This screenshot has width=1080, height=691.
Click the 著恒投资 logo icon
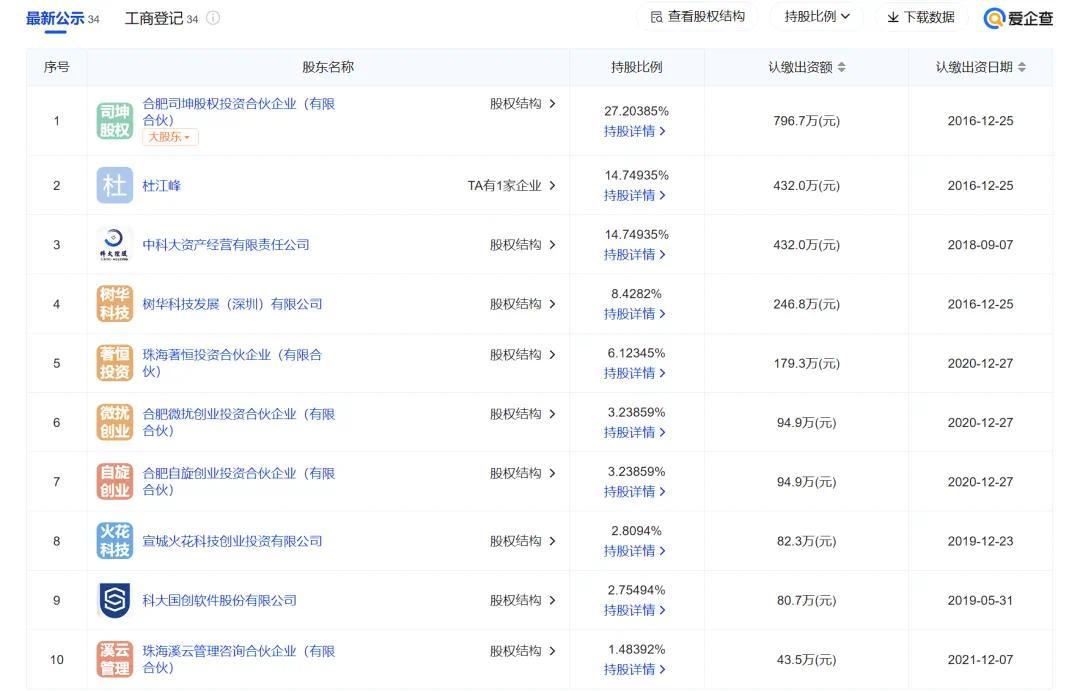(x=114, y=363)
